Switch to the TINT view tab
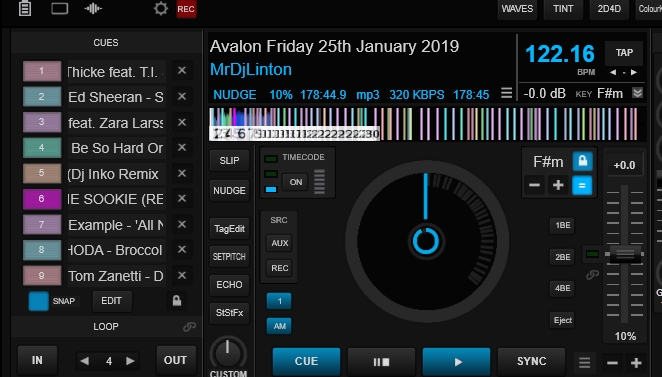 563,9
